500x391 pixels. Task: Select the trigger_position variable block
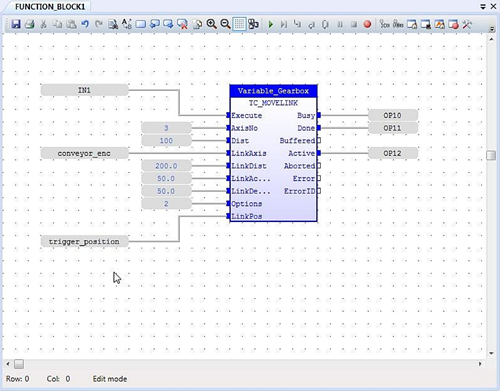[x=84, y=241]
